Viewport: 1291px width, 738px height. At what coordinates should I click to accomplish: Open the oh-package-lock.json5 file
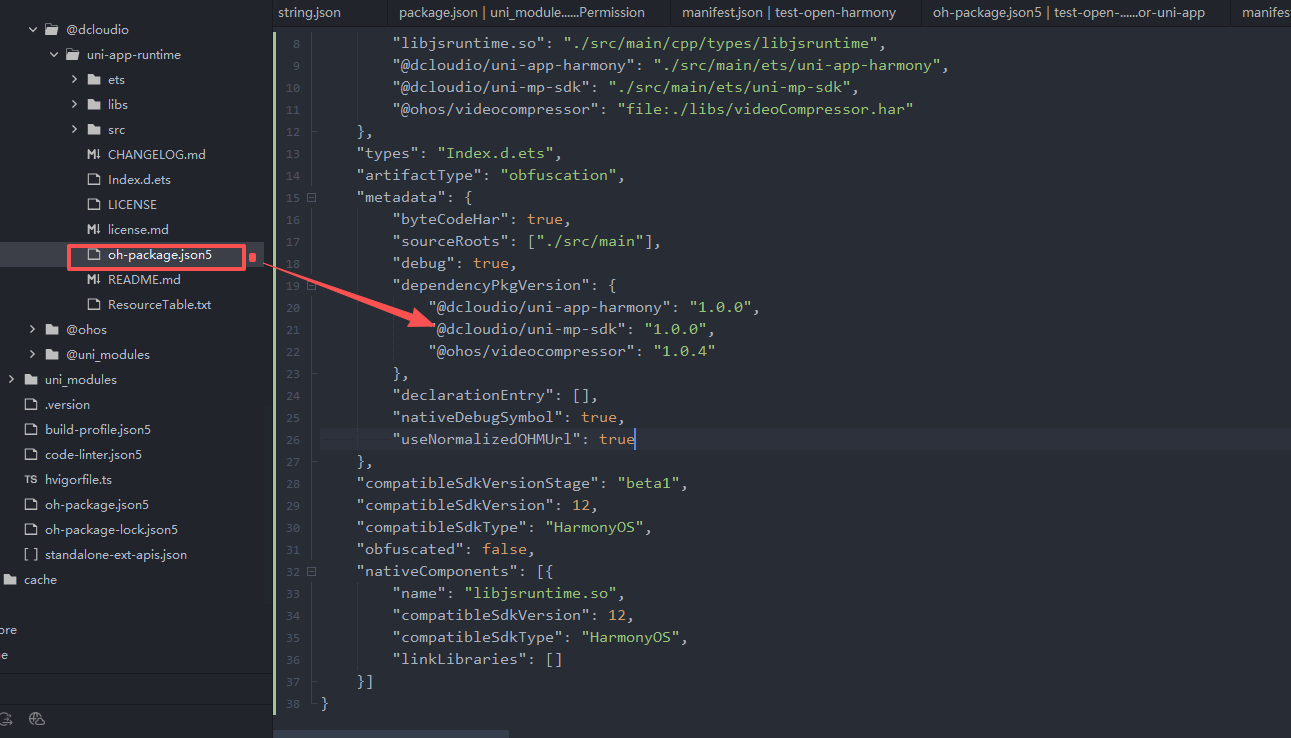tap(111, 529)
